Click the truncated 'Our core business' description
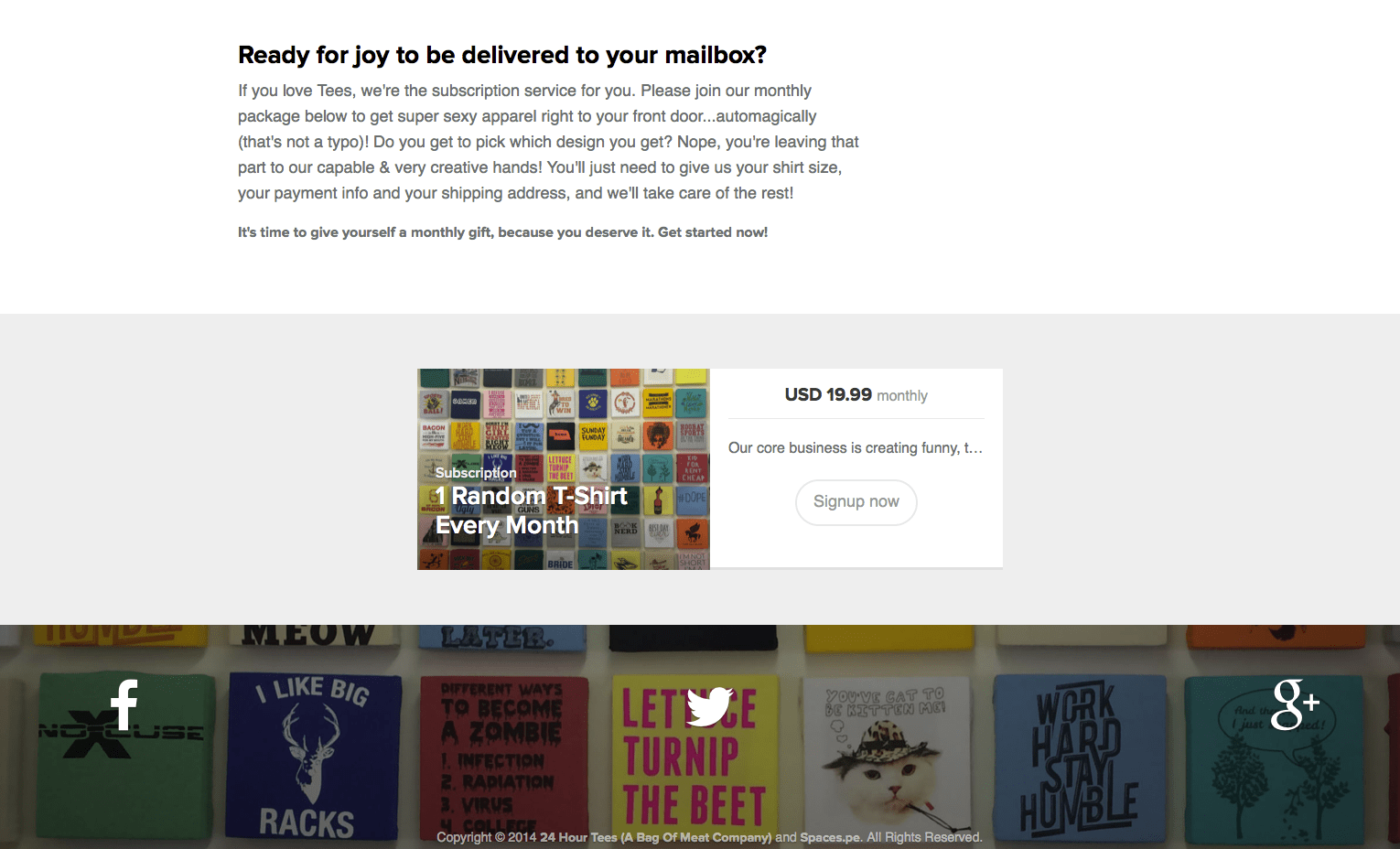Screen dimensions: 1400x849 [x=856, y=447]
